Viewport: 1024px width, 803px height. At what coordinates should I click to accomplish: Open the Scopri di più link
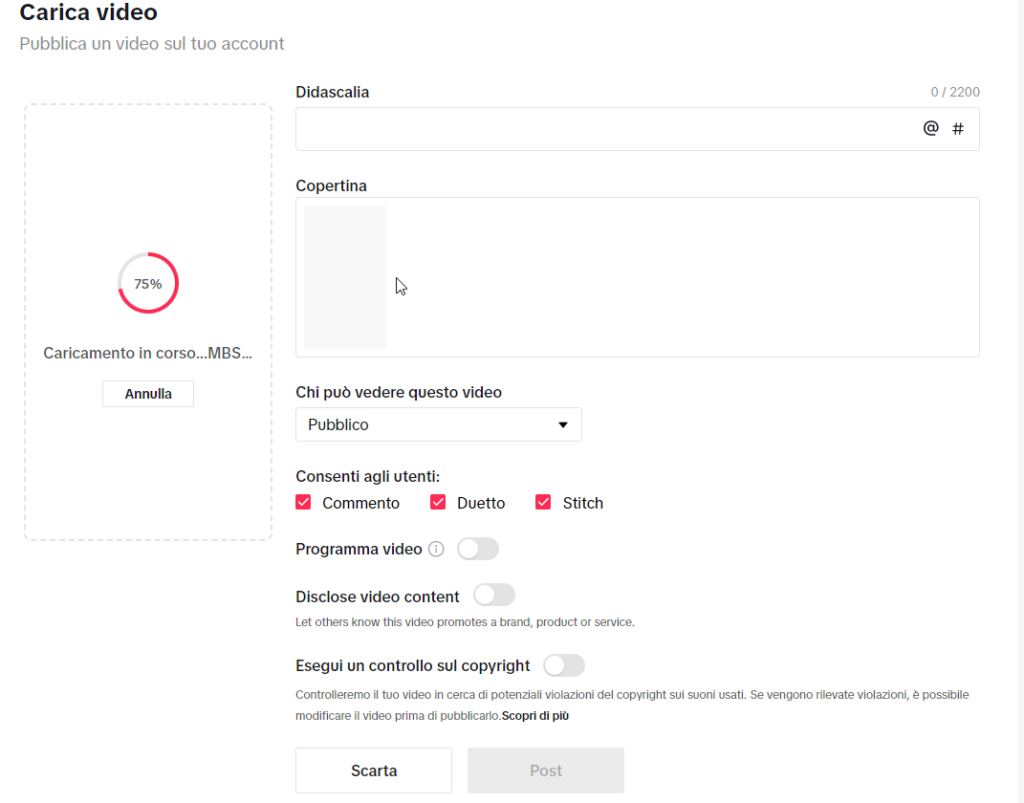coord(535,716)
